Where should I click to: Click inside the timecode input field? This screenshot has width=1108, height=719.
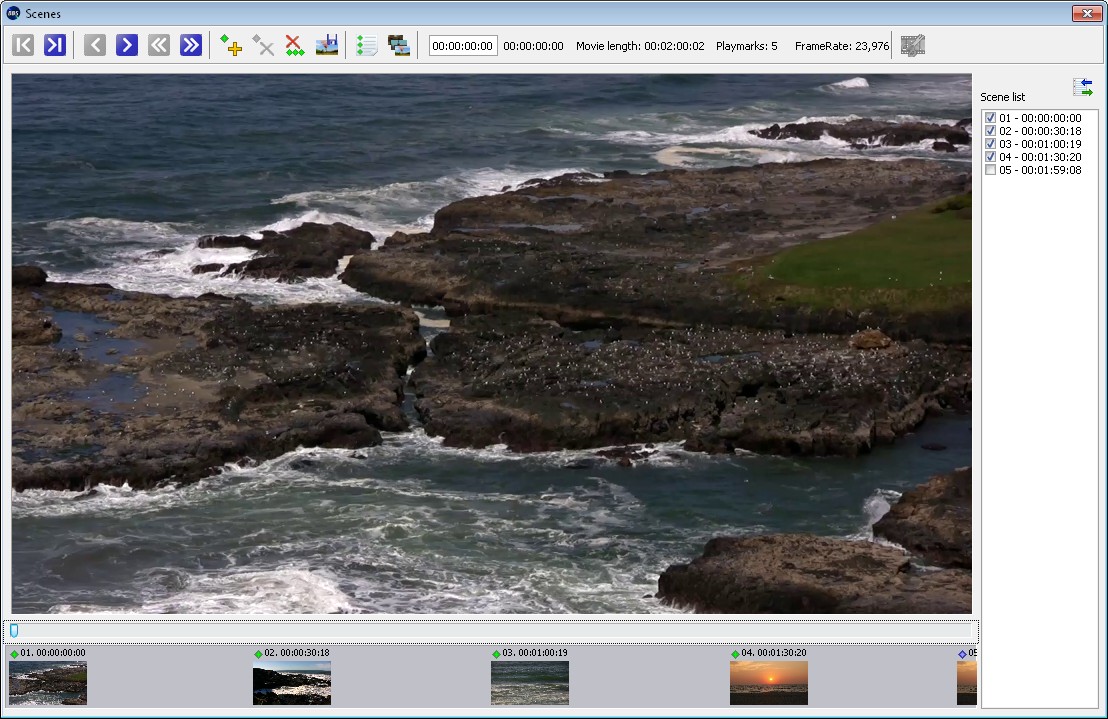(x=462, y=44)
